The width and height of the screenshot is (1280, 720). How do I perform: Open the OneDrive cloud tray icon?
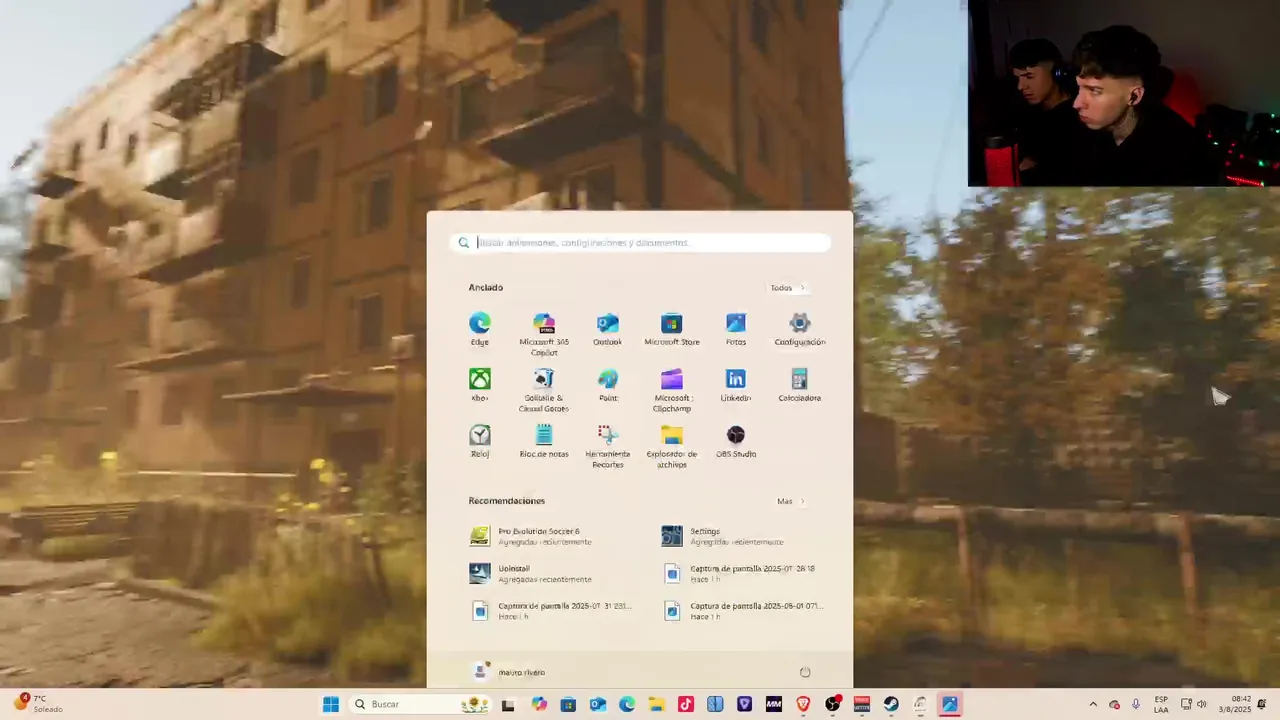pyautogui.click(x=1114, y=704)
